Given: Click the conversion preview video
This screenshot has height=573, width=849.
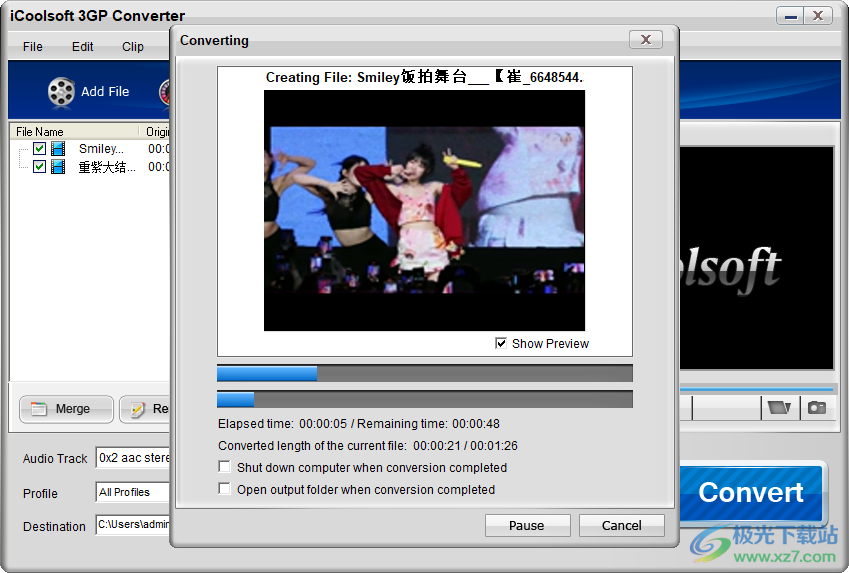Looking at the screenshot, I should pyautogui.click(x=424, y=210).
